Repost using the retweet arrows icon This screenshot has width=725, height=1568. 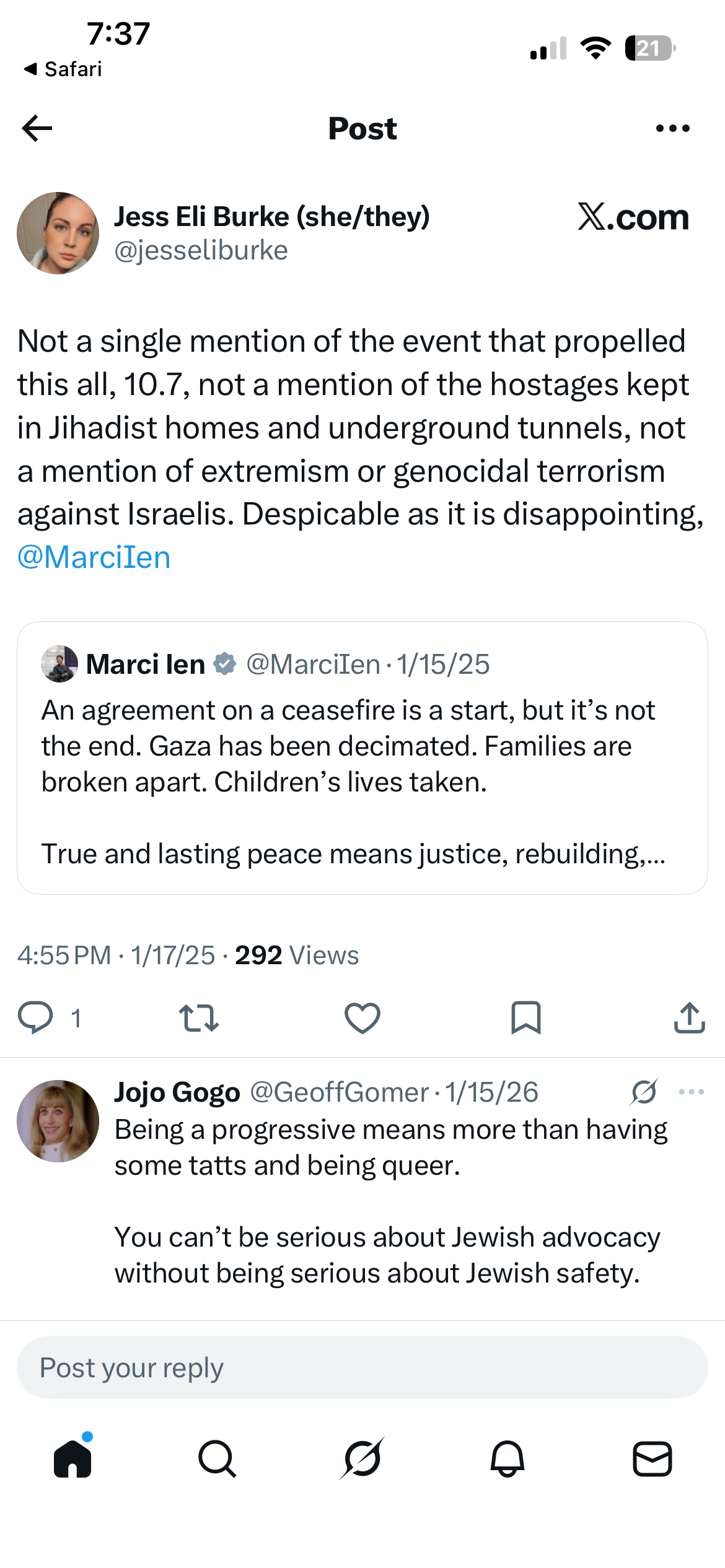coord(198,1018)
